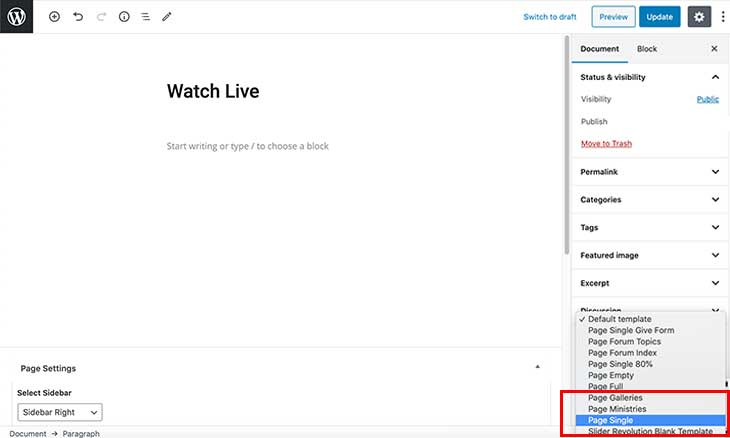Collapse Status & visibility section

pyautogui.click(x=650, y=77)
